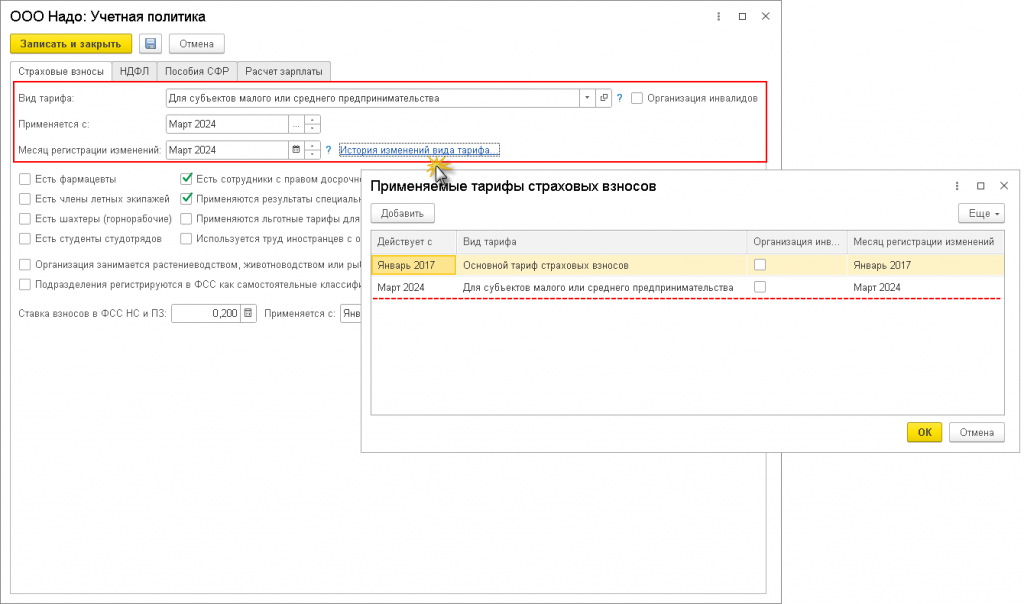Open the calendar picker for Месяц регистрации изменений
Screen dimensions: 1024x604
pyautogui.click(x=296, y=150)
